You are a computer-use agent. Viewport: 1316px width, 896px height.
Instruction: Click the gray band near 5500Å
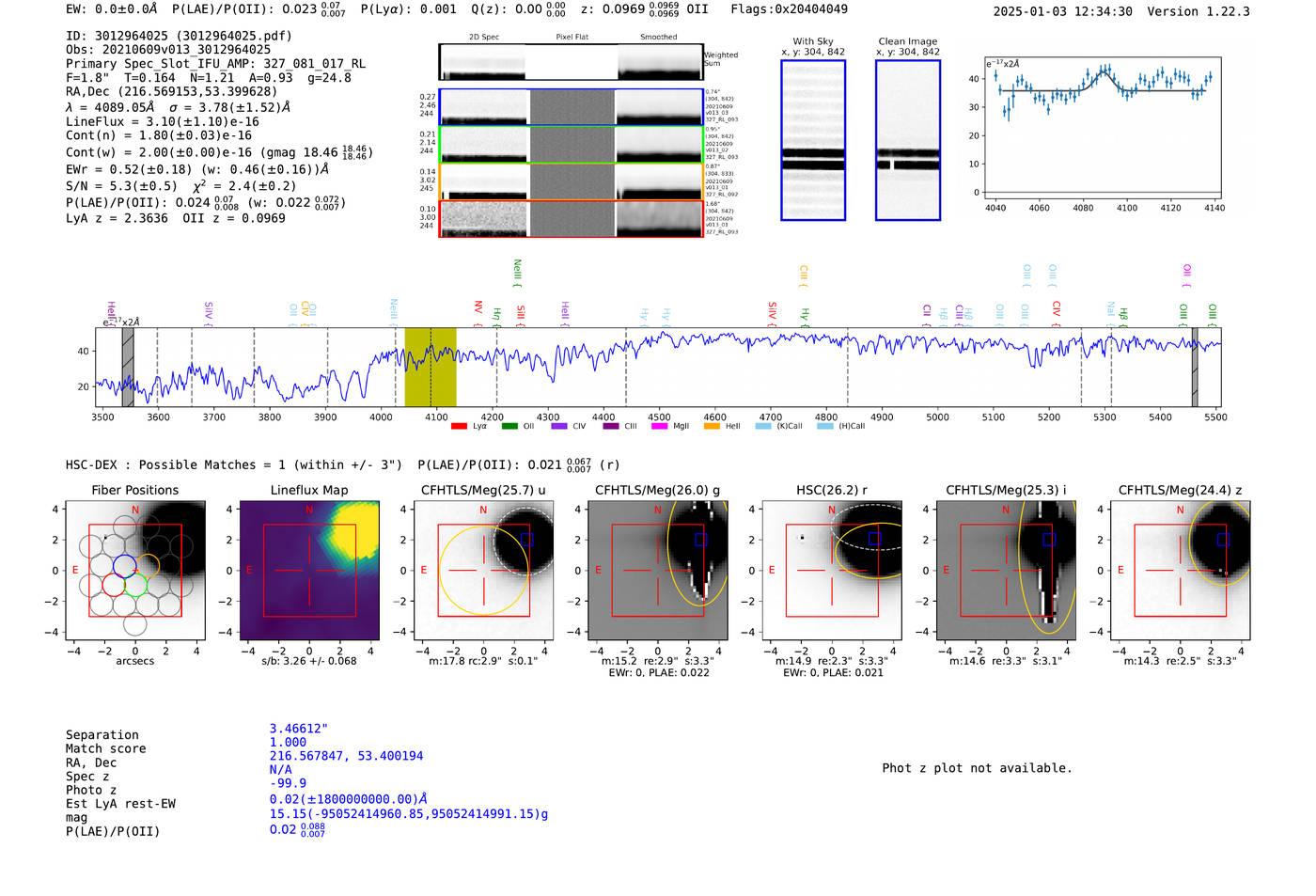[x=1195, y=367]
